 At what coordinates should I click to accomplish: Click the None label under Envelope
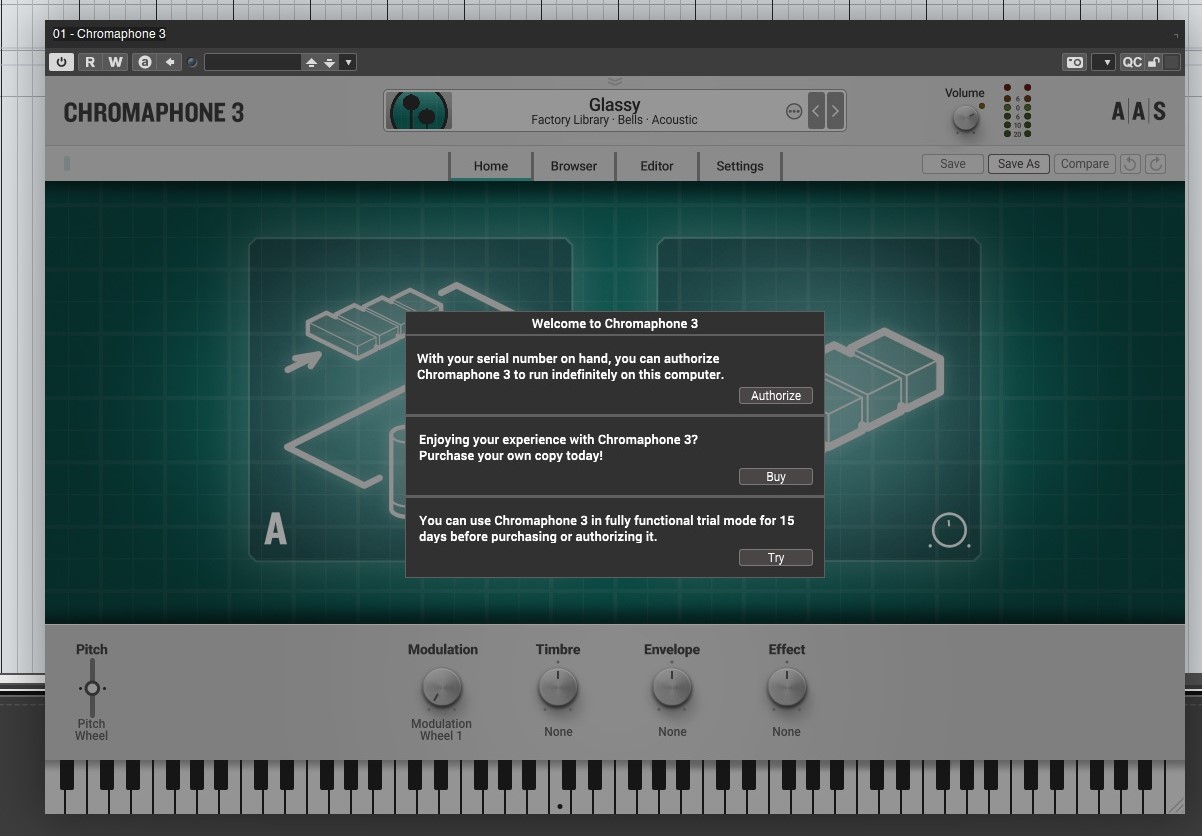click(672, 732)
